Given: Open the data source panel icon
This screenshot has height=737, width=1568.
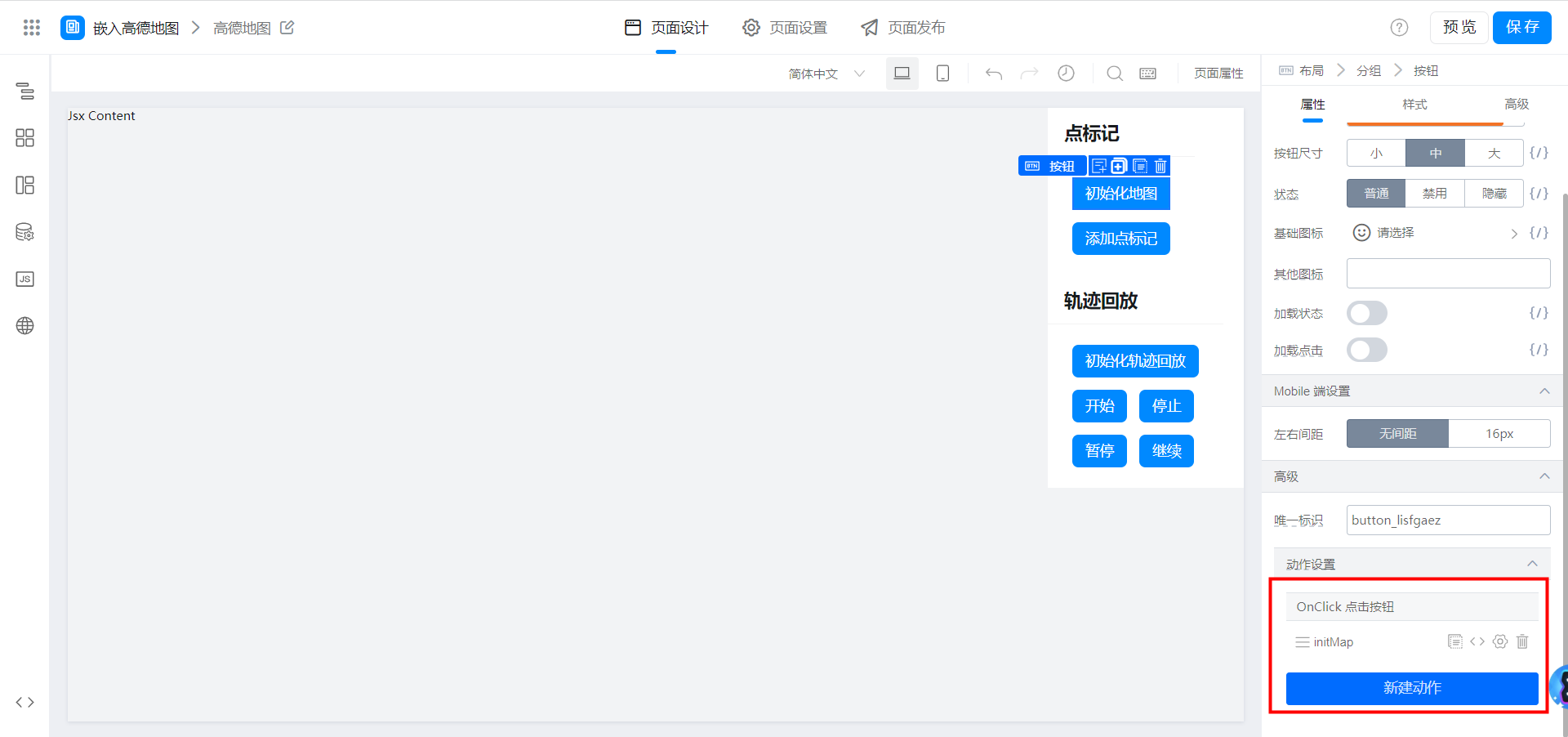Looking at the screenshot, I should (25, 232).
